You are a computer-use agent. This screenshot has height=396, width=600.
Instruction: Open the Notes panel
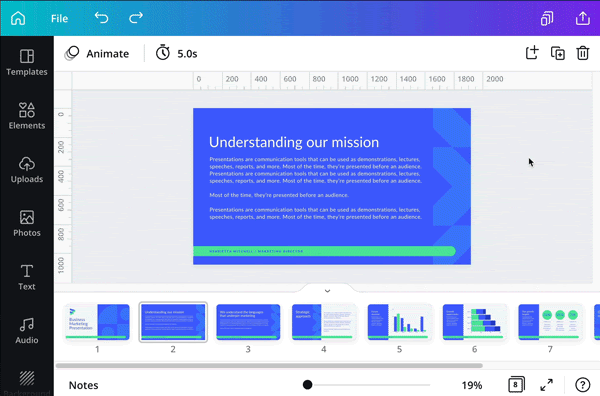pyautogui.click(x=83, y=385)
